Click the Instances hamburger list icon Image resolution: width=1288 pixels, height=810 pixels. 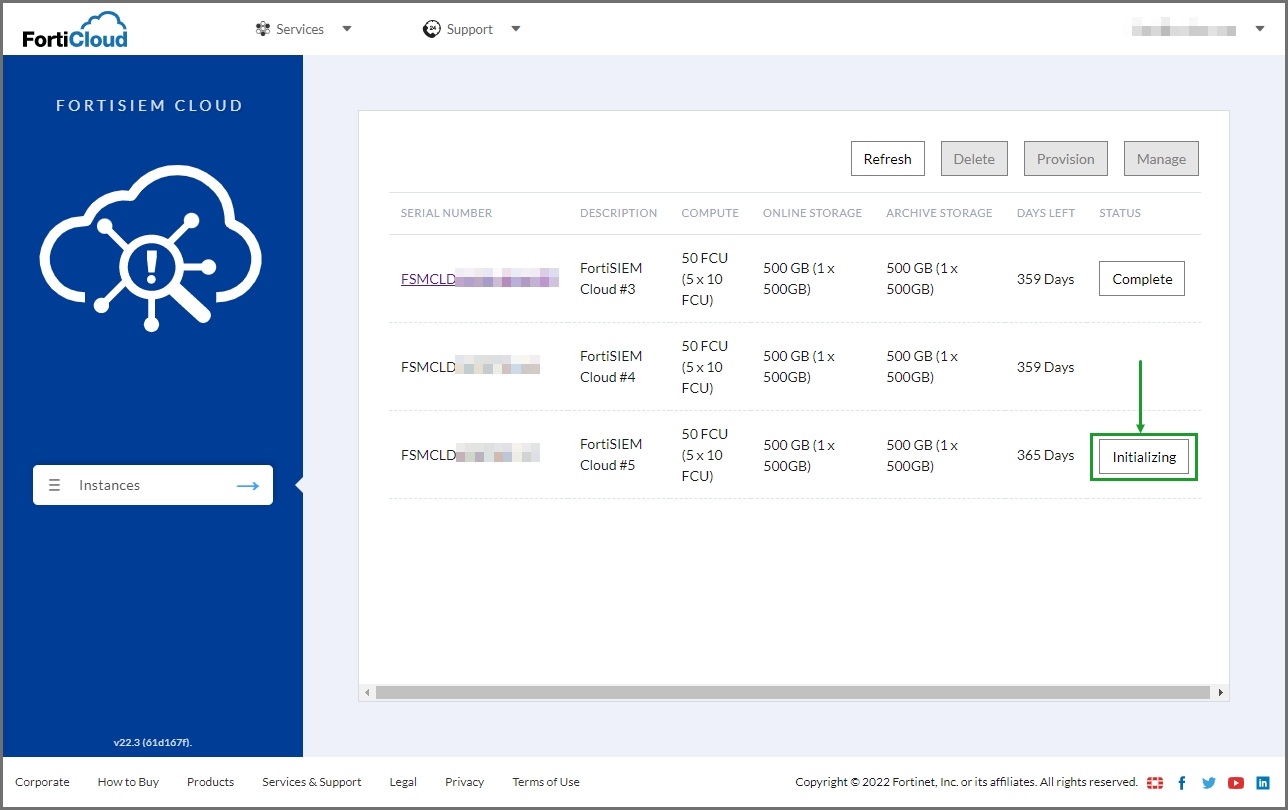56,485
